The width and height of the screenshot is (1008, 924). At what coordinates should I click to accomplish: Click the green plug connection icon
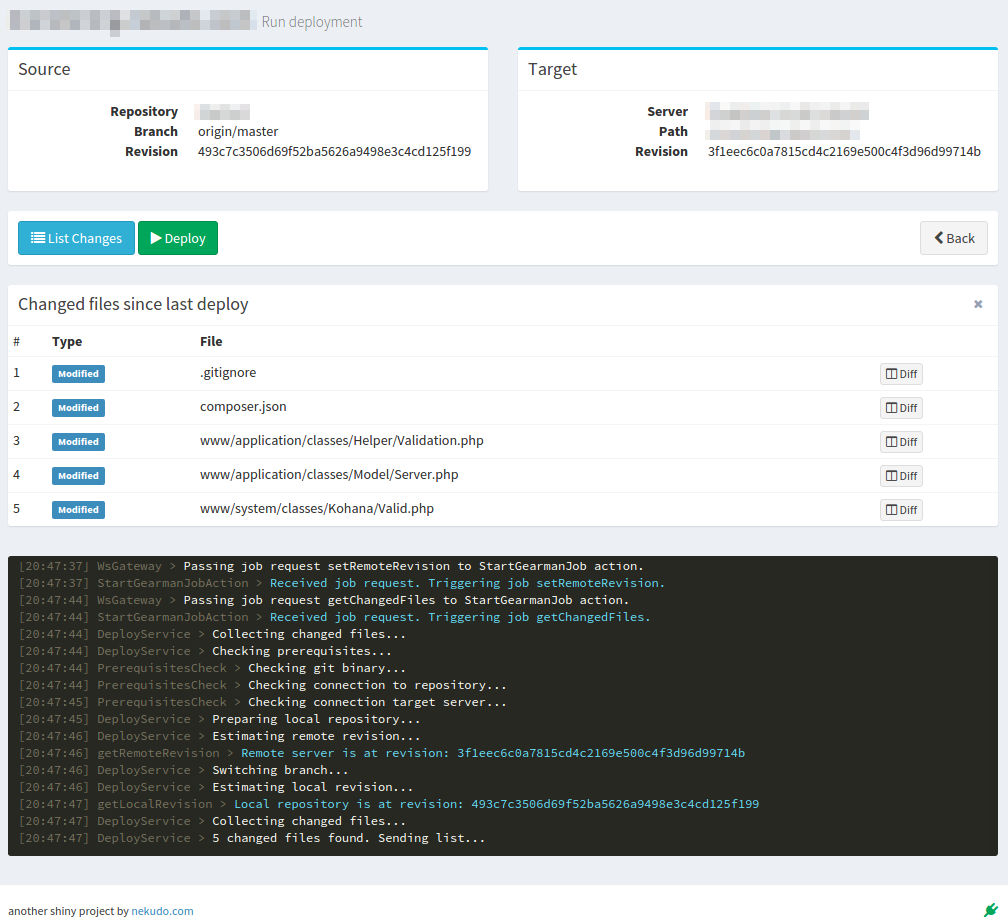990,910
